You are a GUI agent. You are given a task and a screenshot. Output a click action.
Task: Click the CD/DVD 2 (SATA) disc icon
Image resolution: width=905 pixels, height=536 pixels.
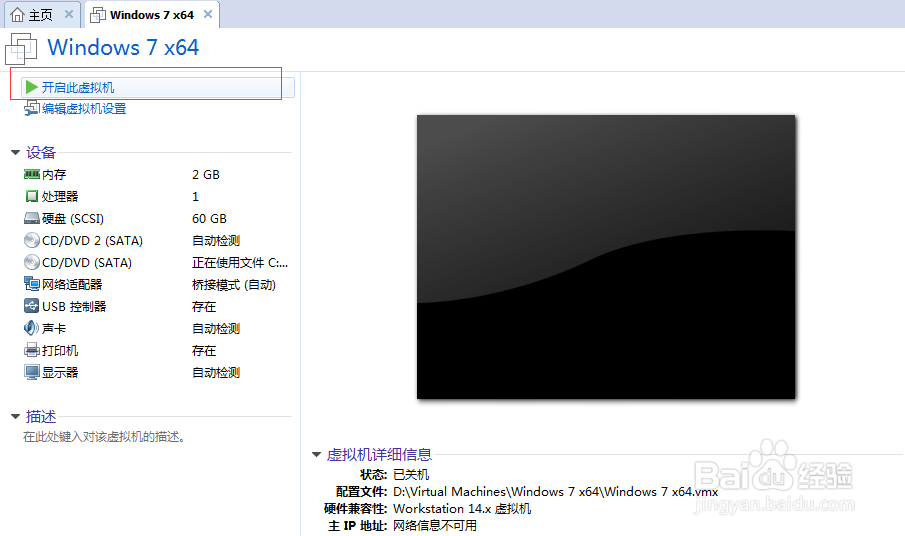pos(32,240)
